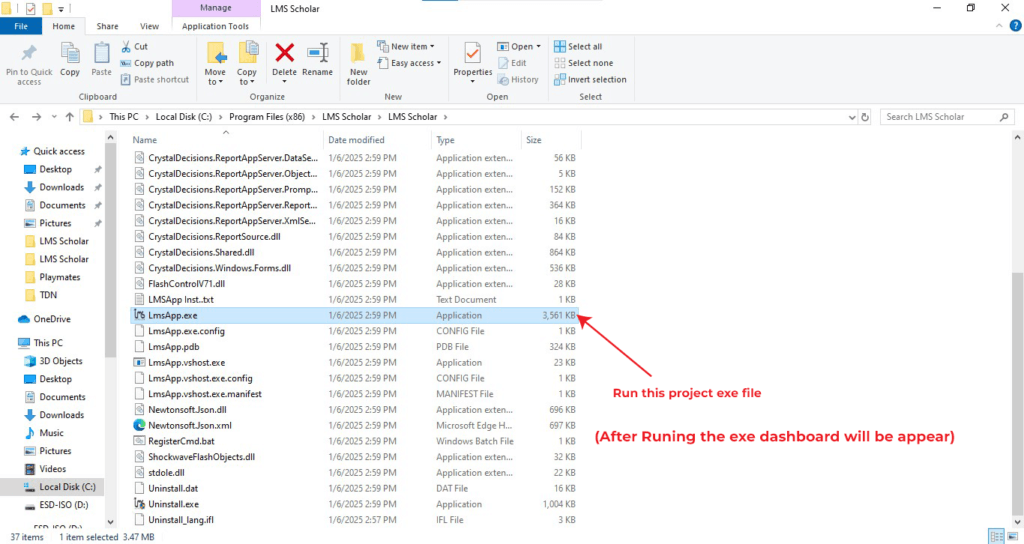This screenshot has width=1024, height=544.
Task: Open the recent locations dropdown
Action: (54, 117)
